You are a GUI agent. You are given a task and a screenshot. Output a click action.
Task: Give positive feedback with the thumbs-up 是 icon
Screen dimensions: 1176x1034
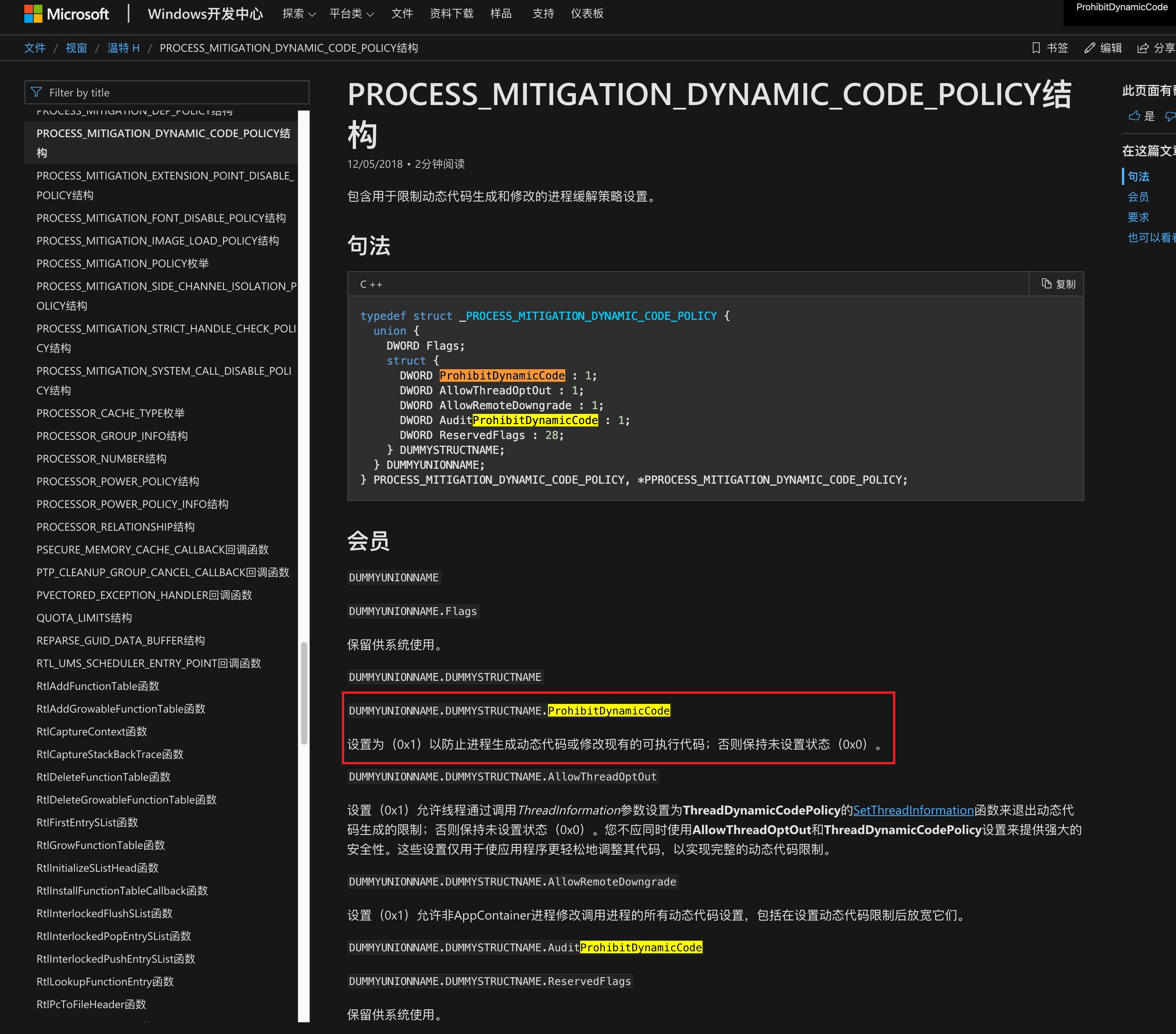tap(1134, 116)
